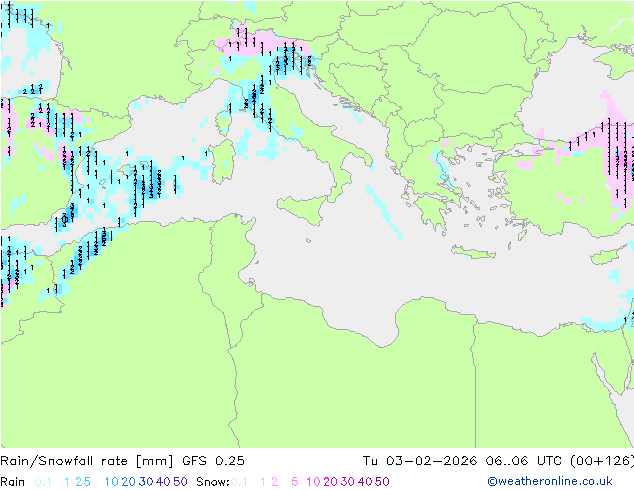Click the rain legend value 0.1

[x=43, y=482]
